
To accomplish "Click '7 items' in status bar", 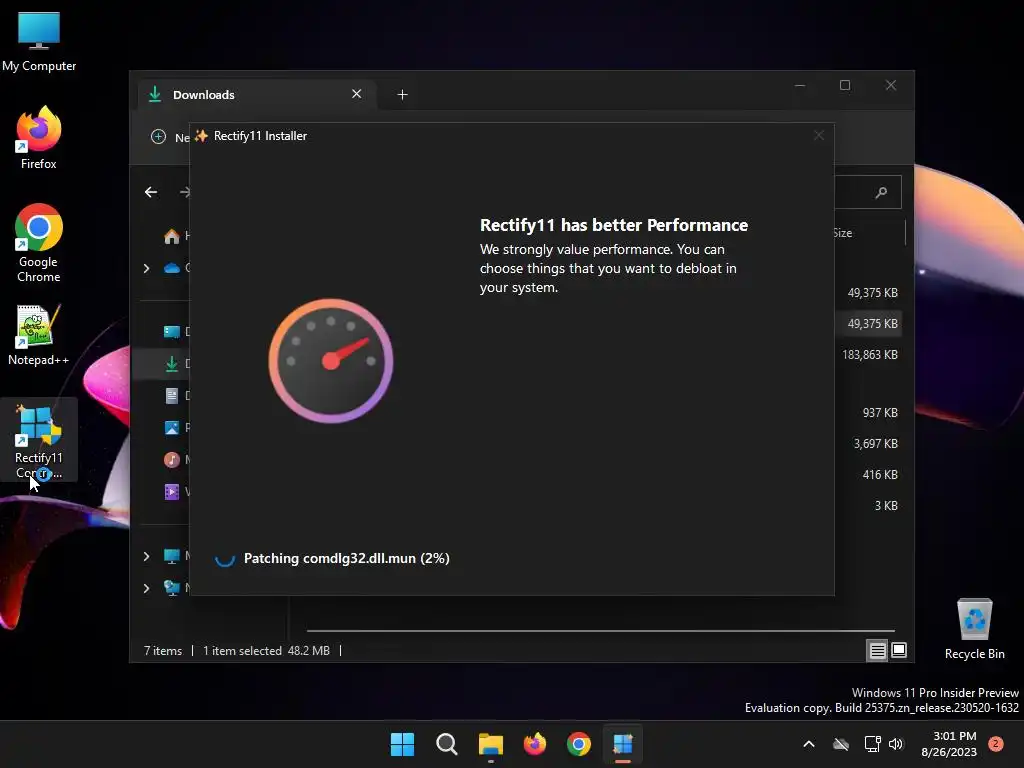I will click(163, 650).
